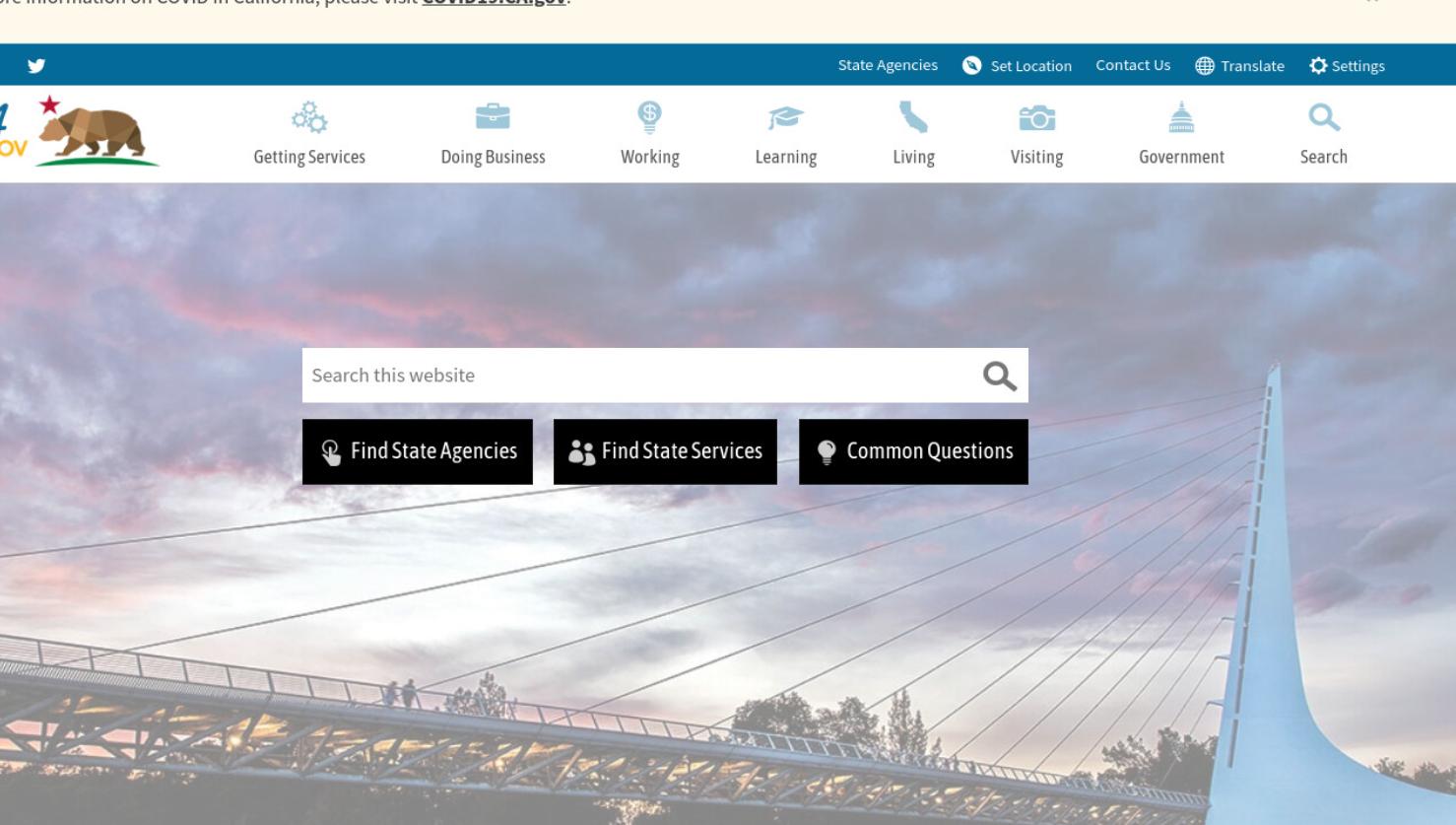Click the Find State Services button text

(682, 451)
